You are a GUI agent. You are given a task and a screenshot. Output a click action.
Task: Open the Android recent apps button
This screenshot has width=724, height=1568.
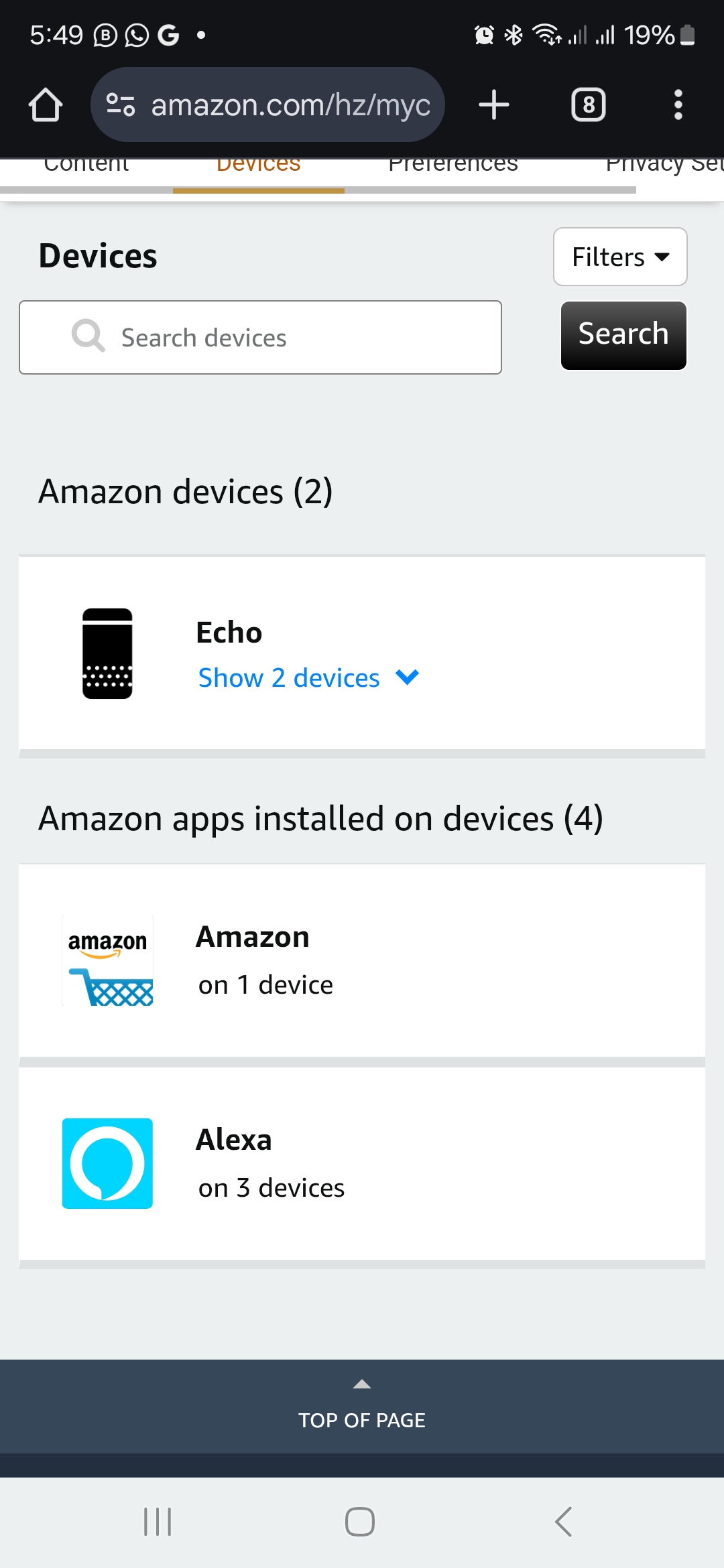click(158, 1522)
